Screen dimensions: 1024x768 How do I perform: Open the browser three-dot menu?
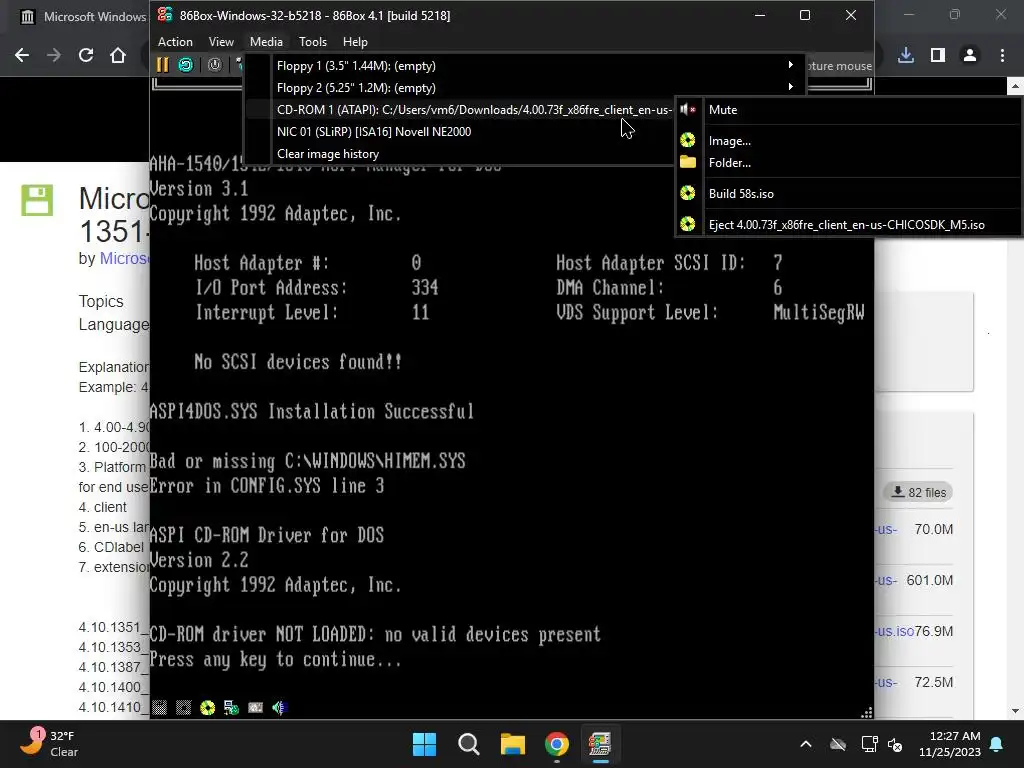pos(1002,56)
